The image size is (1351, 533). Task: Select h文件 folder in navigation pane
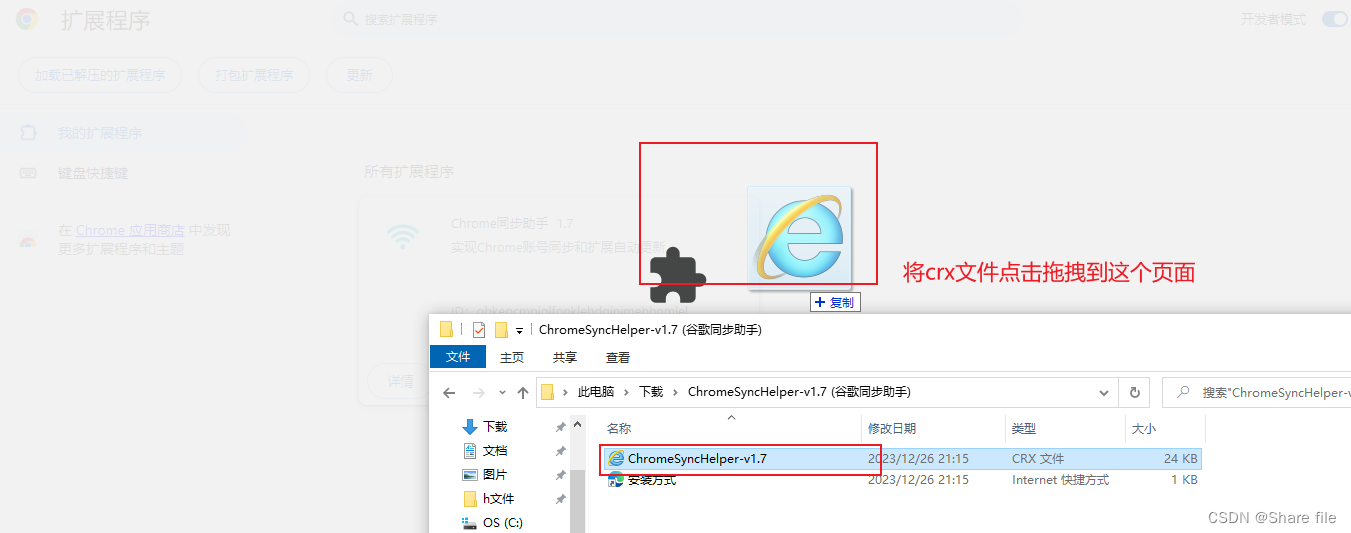point(498,499)
